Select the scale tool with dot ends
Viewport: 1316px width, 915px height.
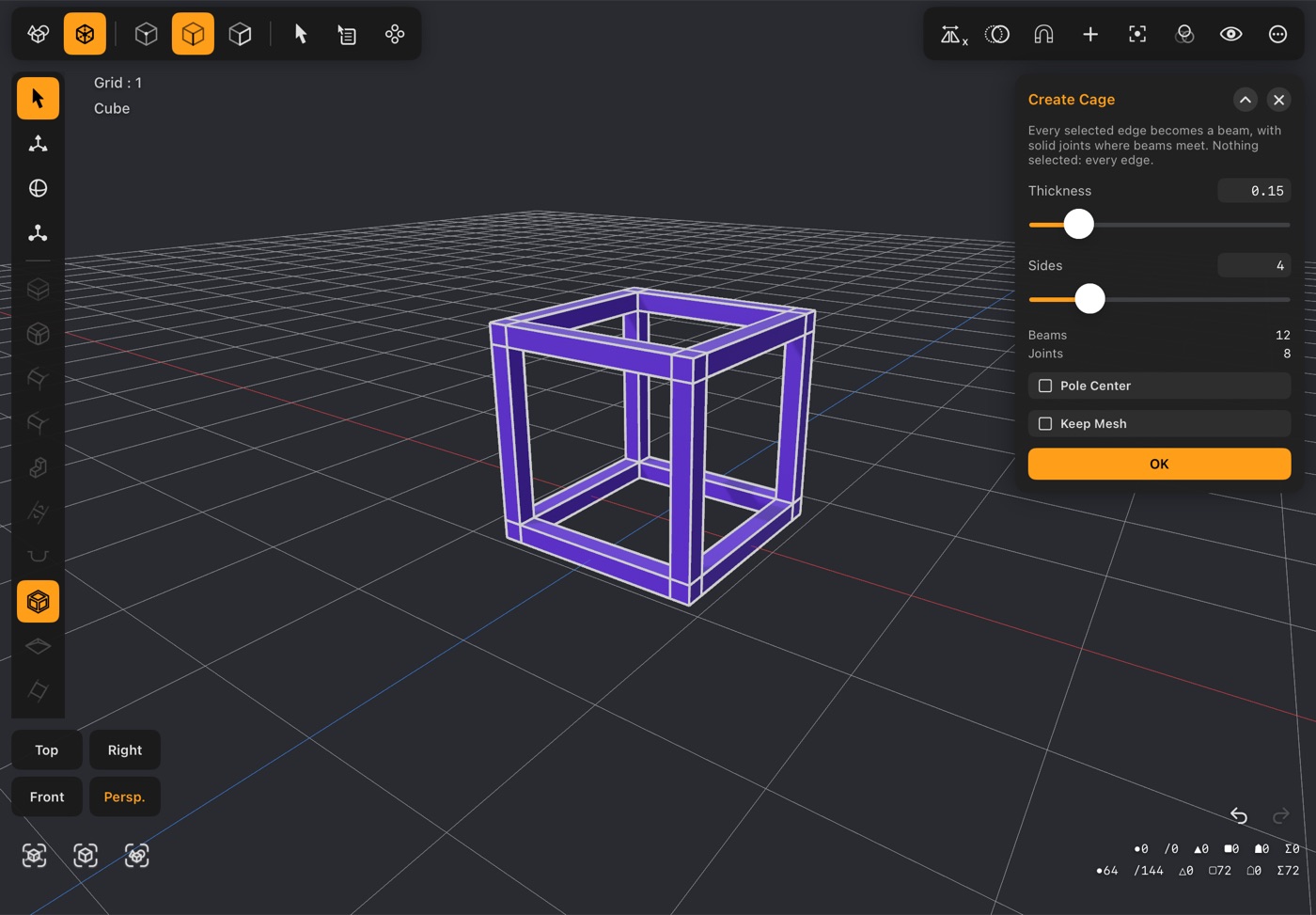(x=38, y=232)
